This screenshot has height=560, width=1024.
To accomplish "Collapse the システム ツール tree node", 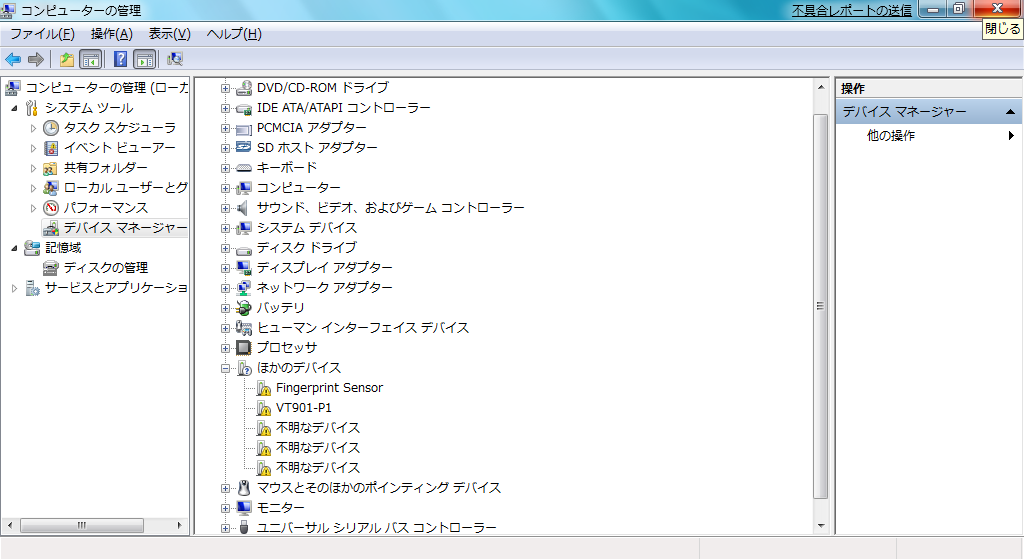I will [14, 108].
